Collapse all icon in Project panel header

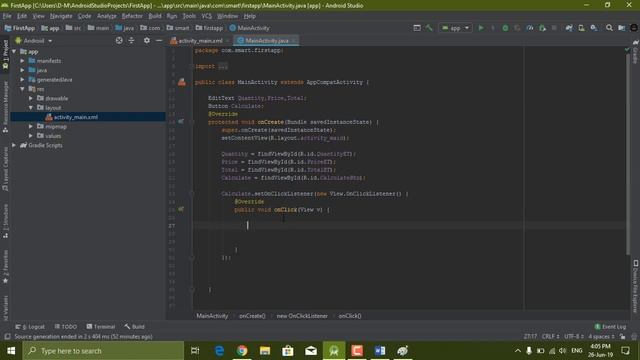pyautogui.click(x=131, y=40)
